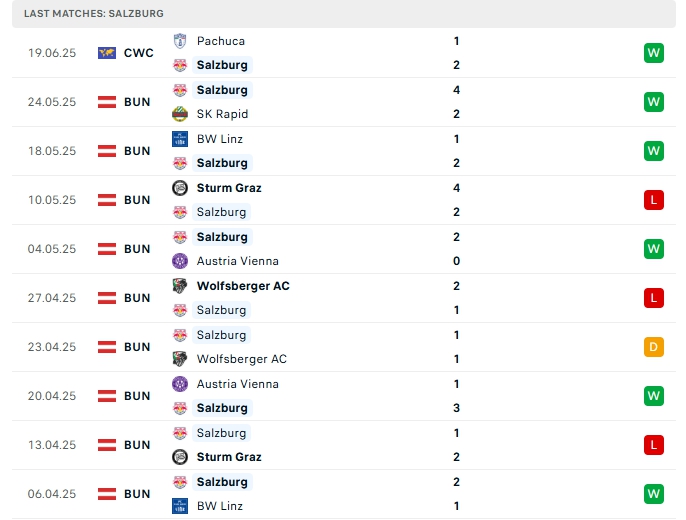Click the Sturm Graz crest on 10.05.25
686x520 pixels.
pos(180,188)
